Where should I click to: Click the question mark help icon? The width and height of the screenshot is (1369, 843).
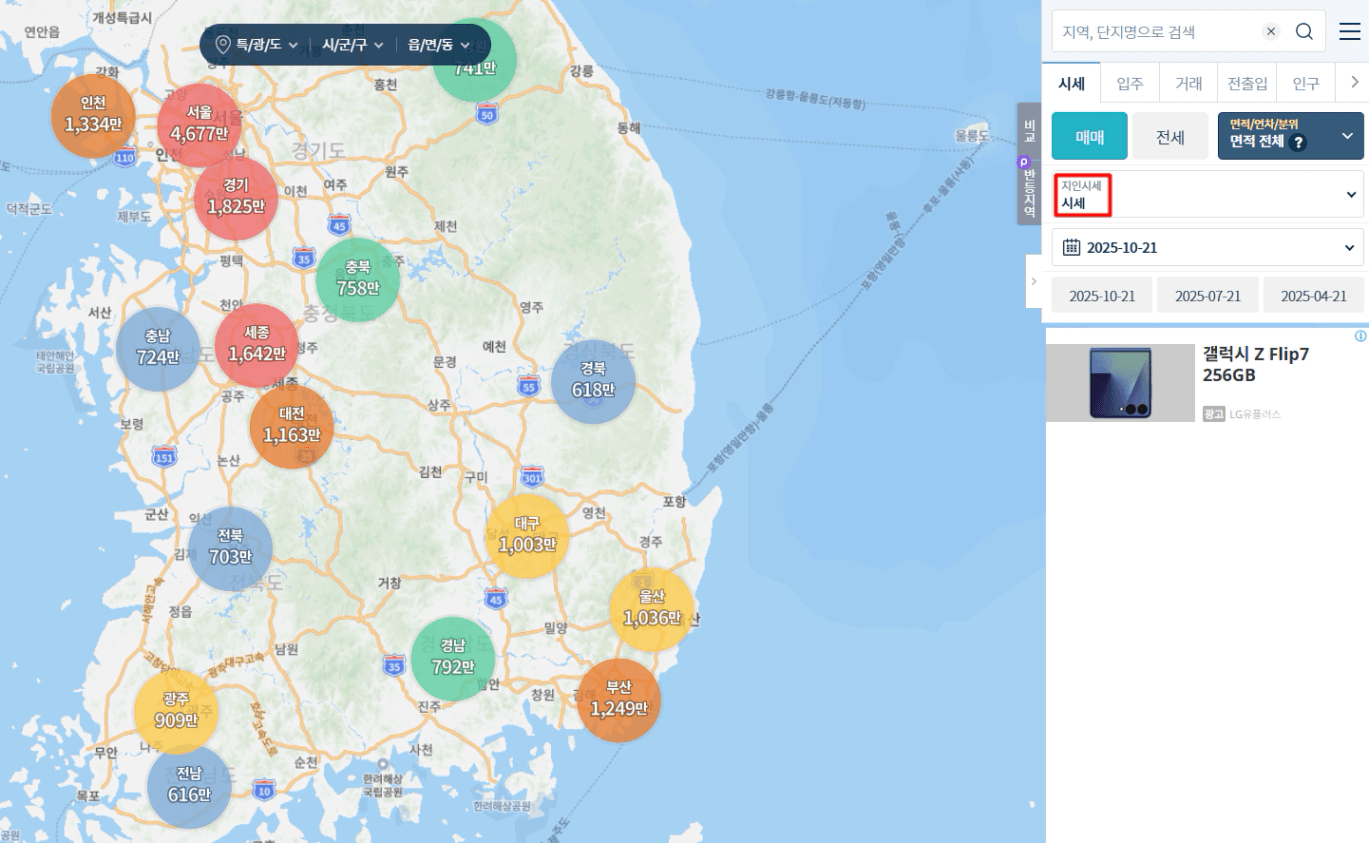point(1298,142)
